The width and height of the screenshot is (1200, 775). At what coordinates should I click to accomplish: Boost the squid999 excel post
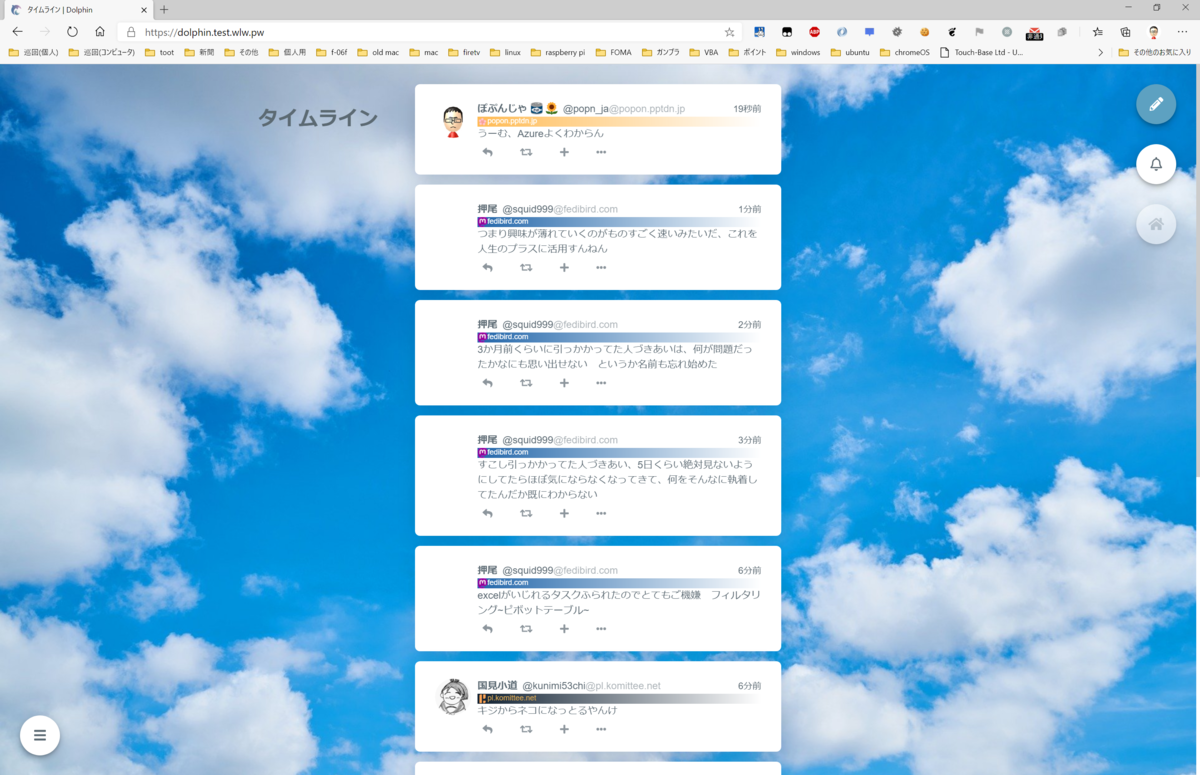(526, 629)
